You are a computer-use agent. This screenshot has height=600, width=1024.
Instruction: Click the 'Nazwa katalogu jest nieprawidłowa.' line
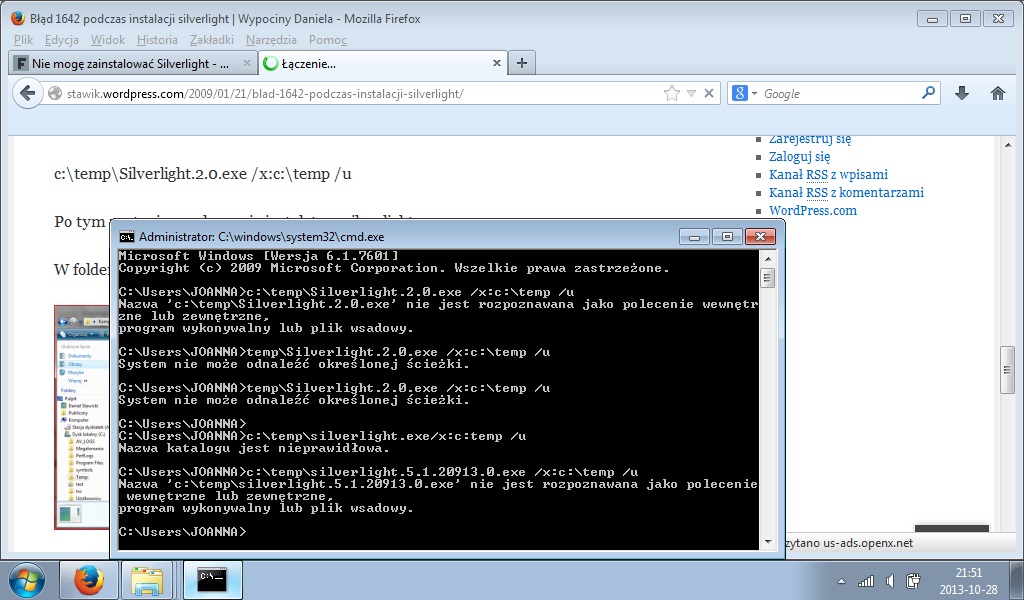coord(254,449)
